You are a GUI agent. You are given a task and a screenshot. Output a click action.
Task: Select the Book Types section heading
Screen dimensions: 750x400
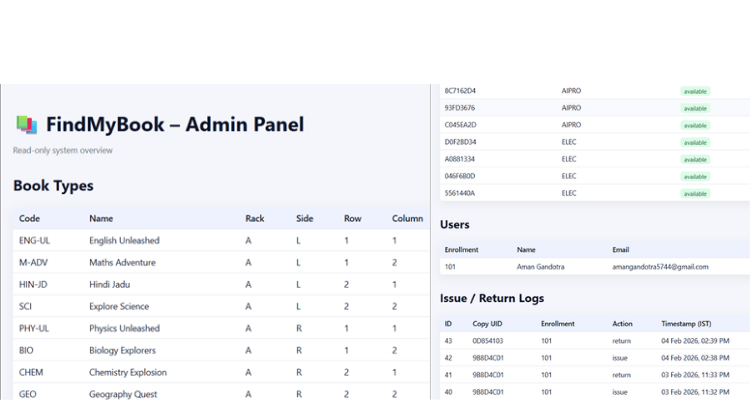53,185
